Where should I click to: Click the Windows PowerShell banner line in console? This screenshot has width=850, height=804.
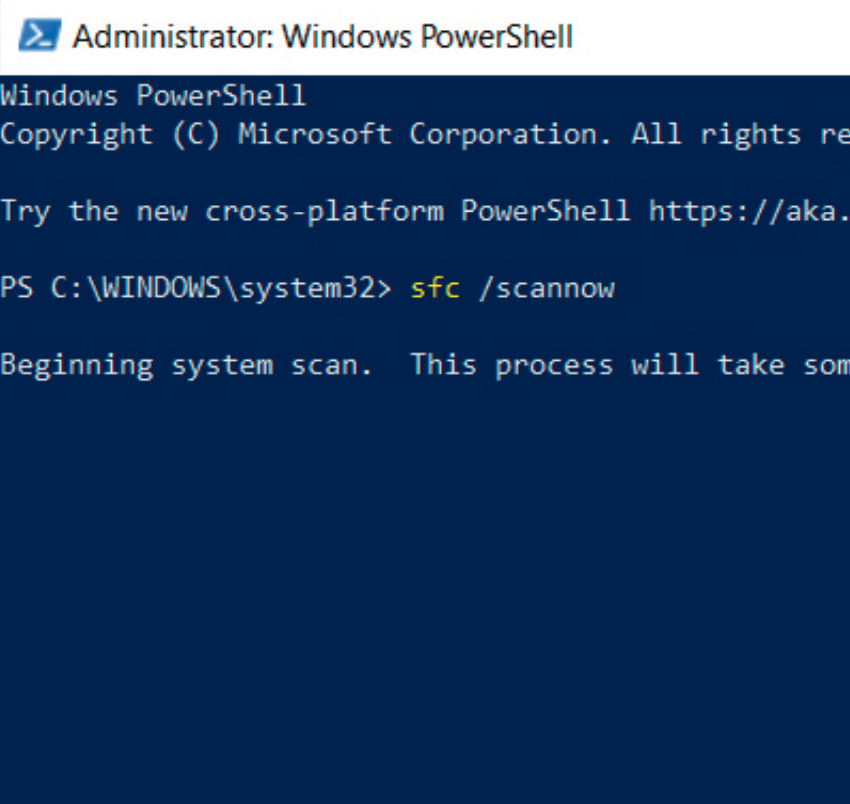[153, 96]
